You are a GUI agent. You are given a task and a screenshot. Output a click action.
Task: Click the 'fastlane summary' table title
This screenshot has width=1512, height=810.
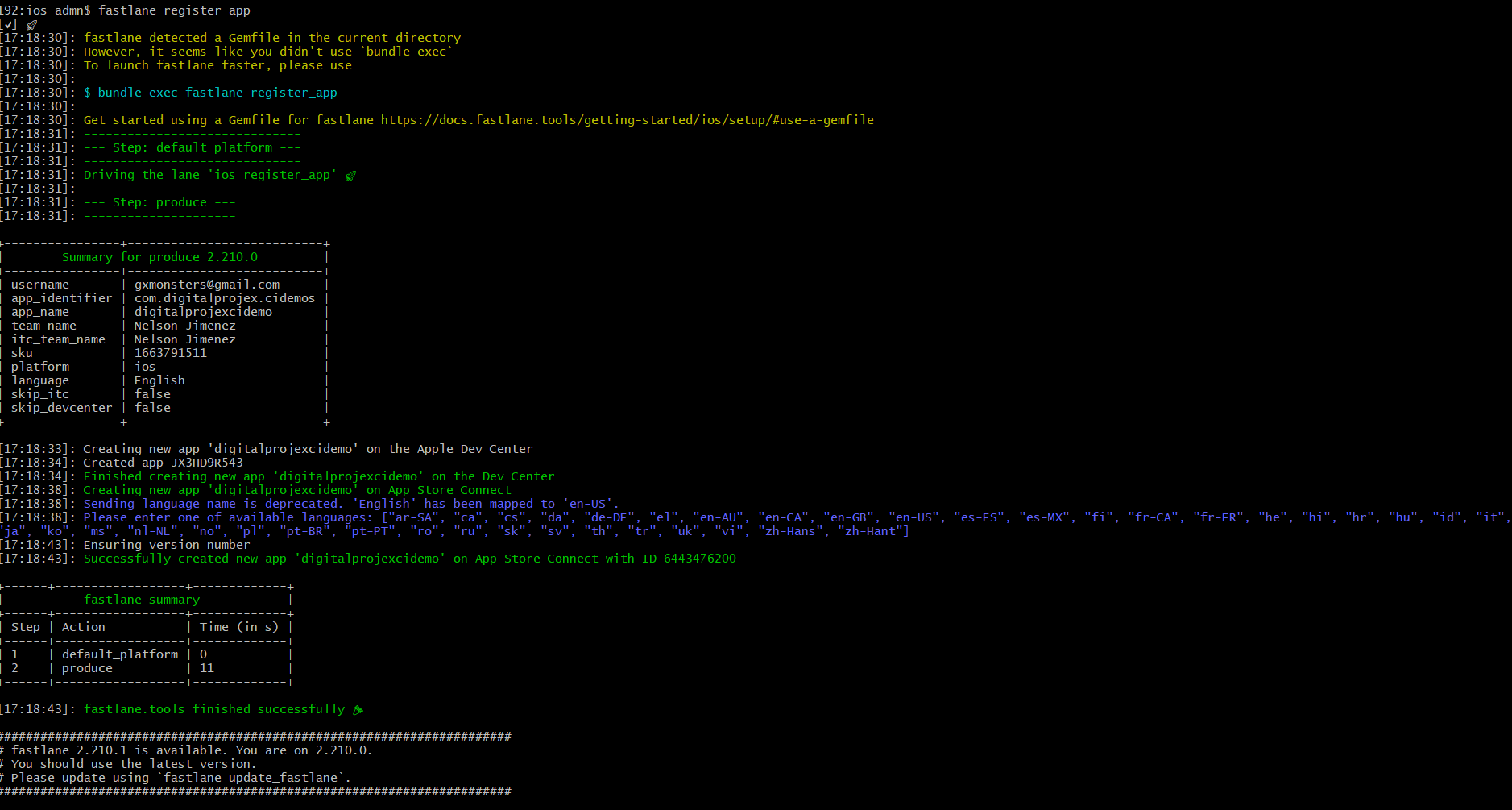point(142,600)
